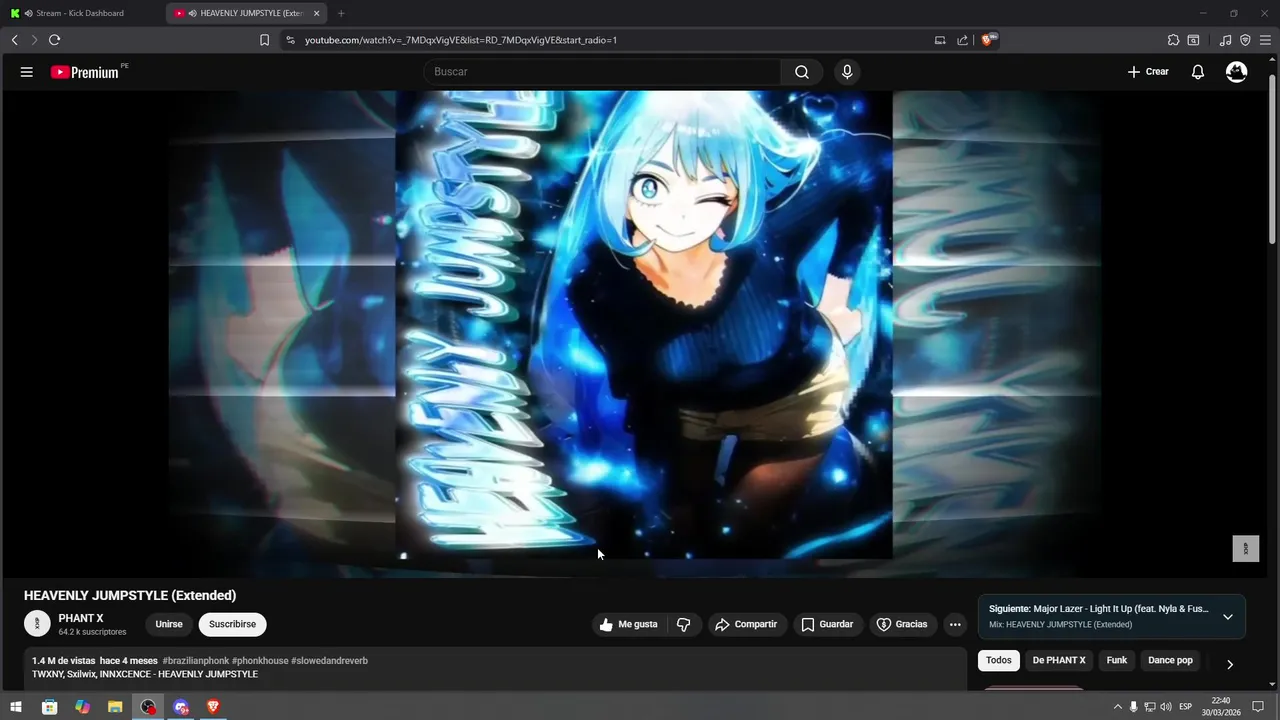Open Discord on taskbar
This screenshot has width=1280, height=720.
pyautogui.click(x=181, y=707)
